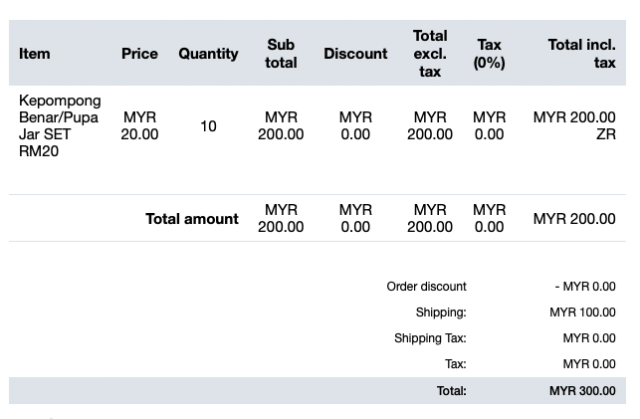The width and height of the screenshot is (640, 419).
Task: Click the Discount column header
Action: point(354,55)
